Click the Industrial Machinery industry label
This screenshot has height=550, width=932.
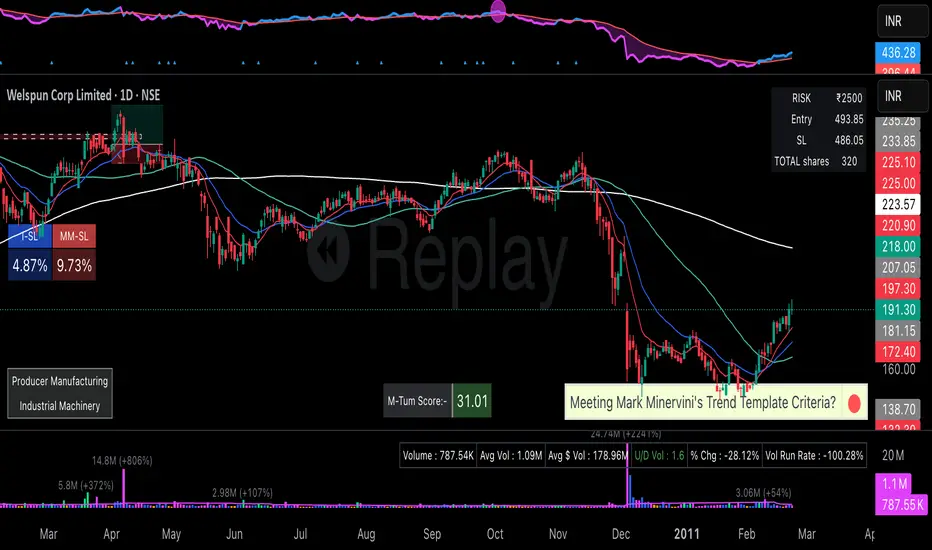pos(59,406)
